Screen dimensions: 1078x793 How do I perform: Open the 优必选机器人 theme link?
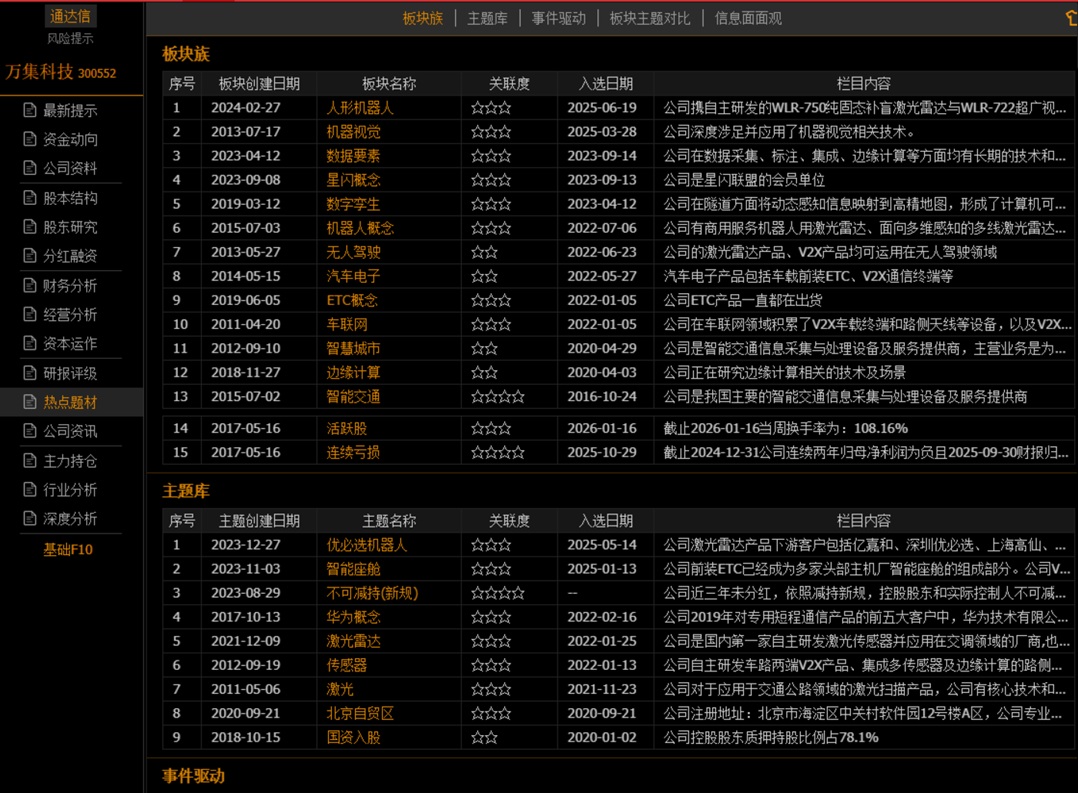(366, 545)
